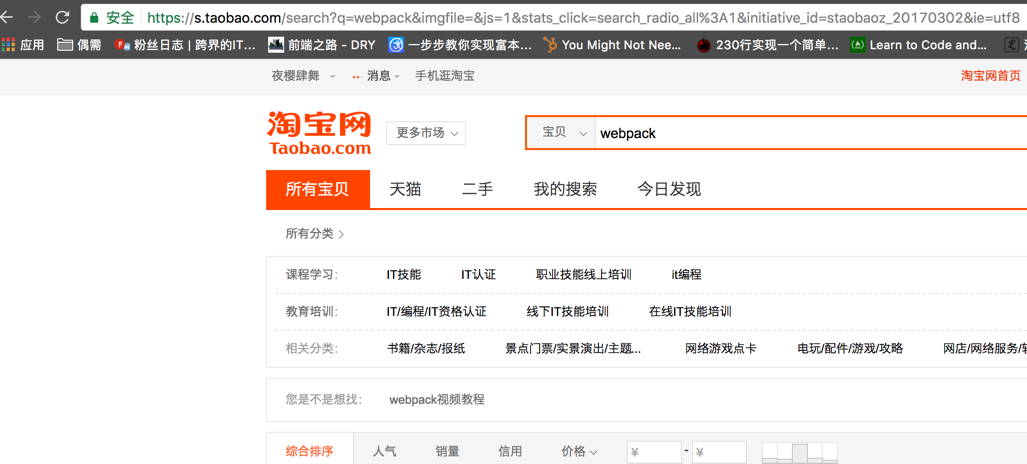The height and width of the screenshot is (464, 1027).
Task: Select the 所有宝贝 tab
Action: (318, 190)
